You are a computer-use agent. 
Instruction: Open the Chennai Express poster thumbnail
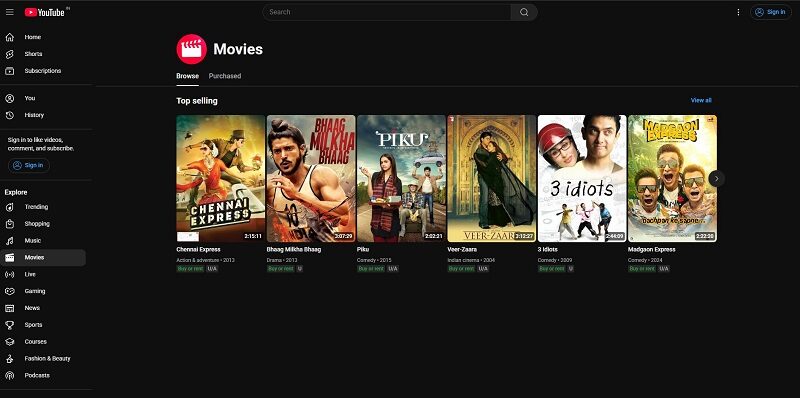(221, 178)
